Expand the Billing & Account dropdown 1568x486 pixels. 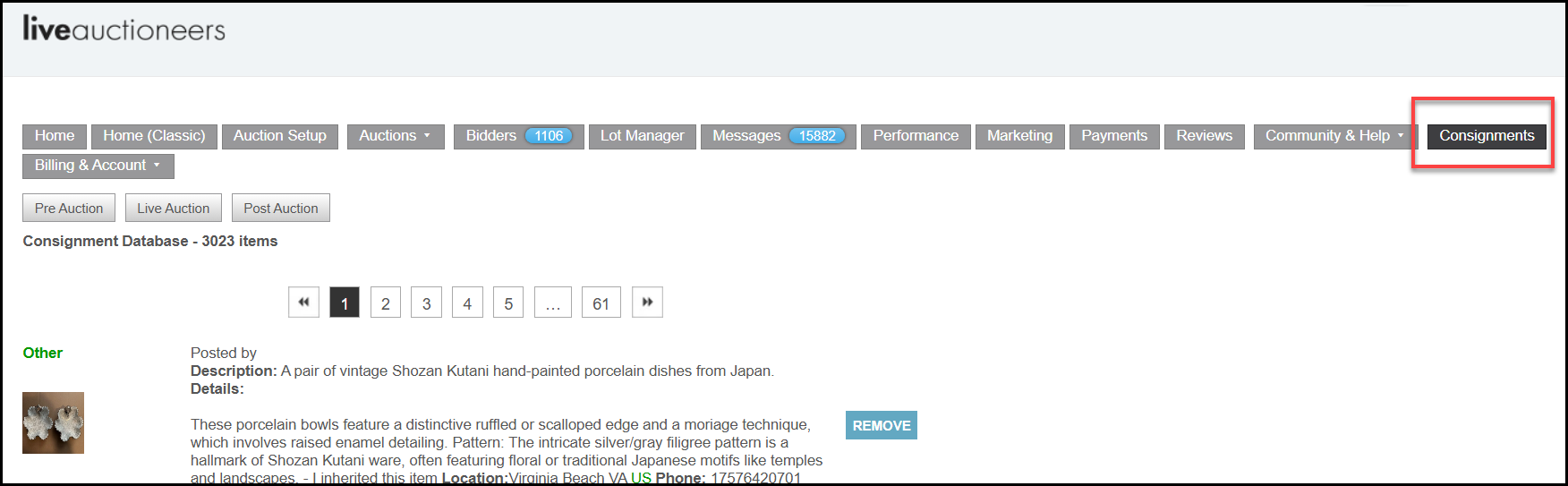pos(98,166)
